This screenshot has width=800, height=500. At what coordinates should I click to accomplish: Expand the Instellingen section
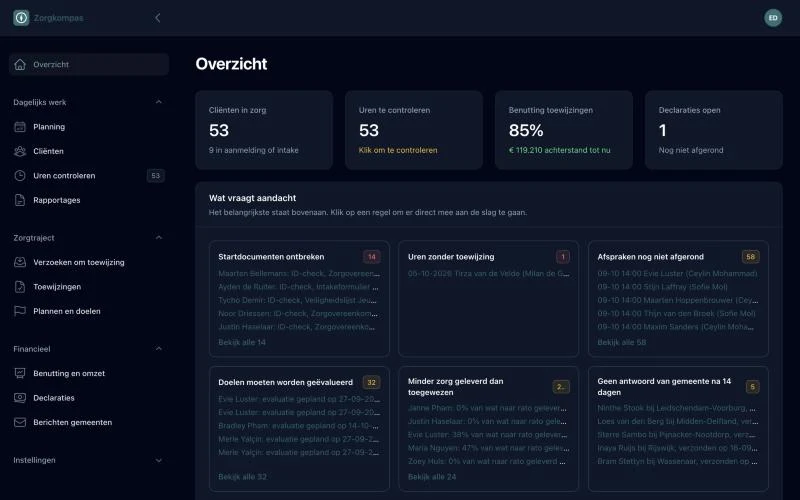(159, 460)
